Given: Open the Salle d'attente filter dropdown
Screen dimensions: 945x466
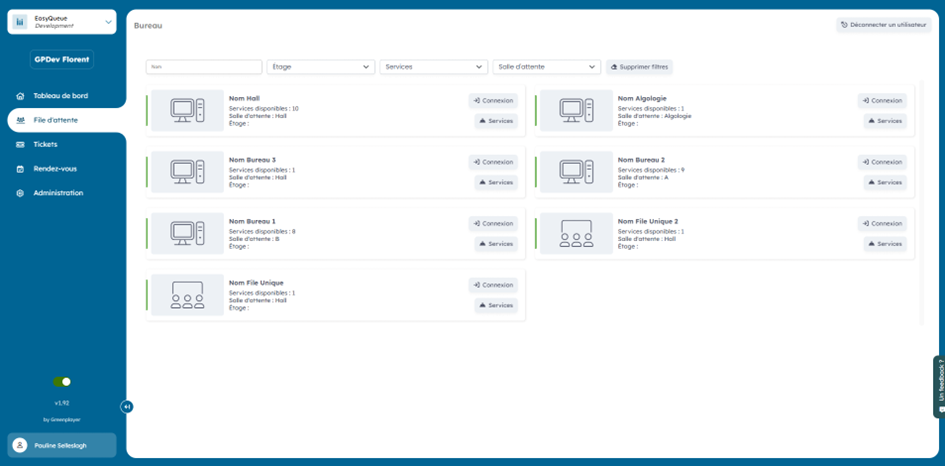Looking at the screenshot, I should click(x=546, y=67).
